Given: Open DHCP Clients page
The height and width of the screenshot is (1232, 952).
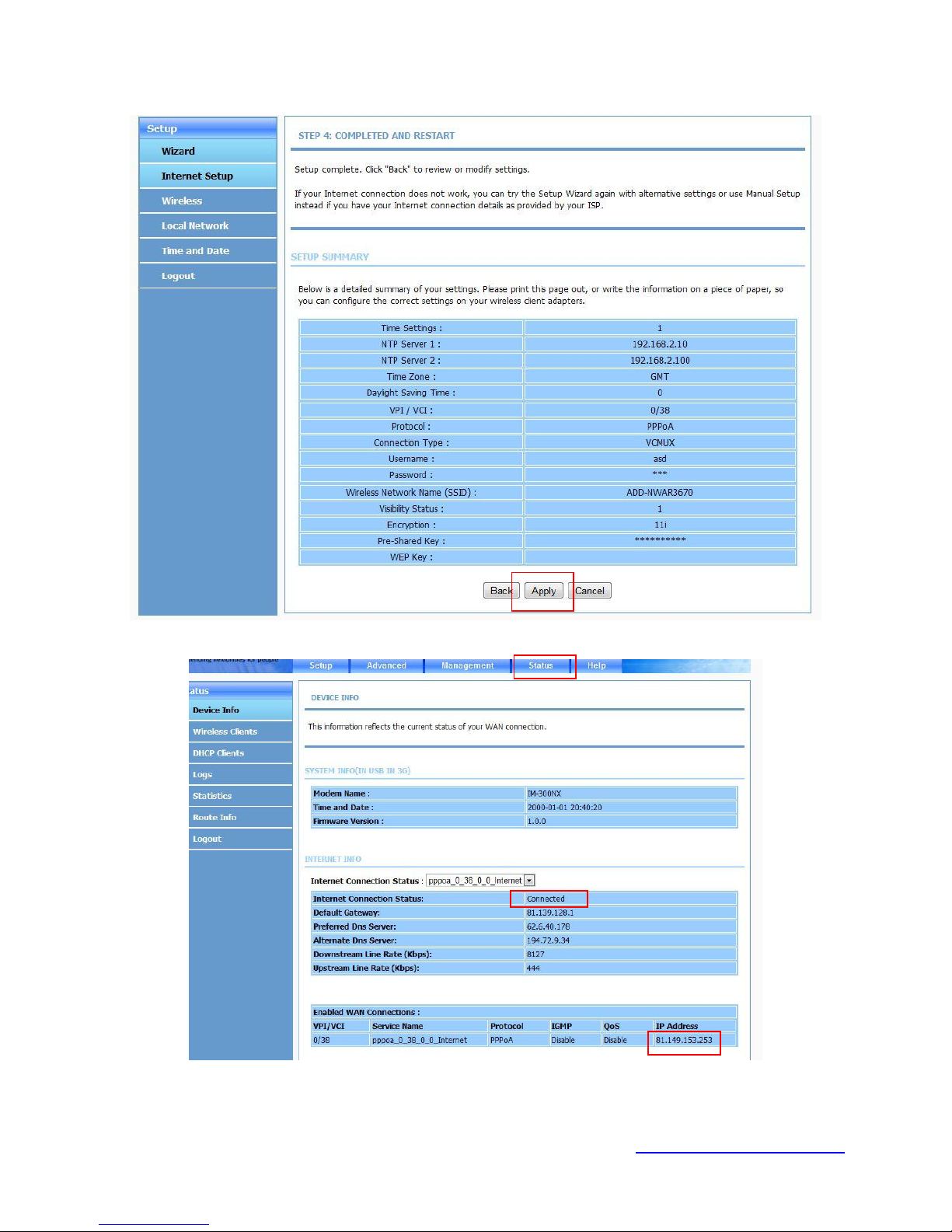Looking at the screenshot, I should [x=218, y=753].
